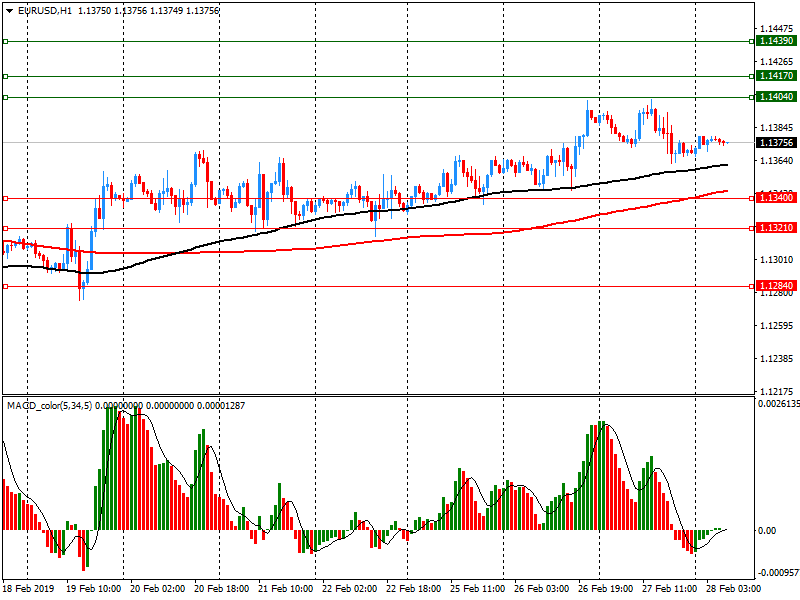This screenshot has width=800, height=600.
Task: Click left handle of 1.12840 line
Action: 5,286
